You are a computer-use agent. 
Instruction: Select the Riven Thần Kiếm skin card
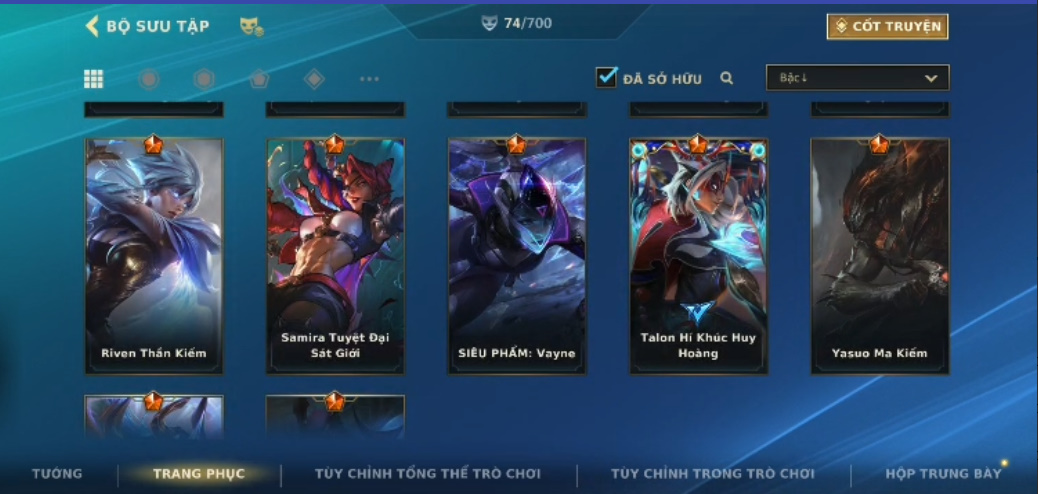(x=154, y=256)
